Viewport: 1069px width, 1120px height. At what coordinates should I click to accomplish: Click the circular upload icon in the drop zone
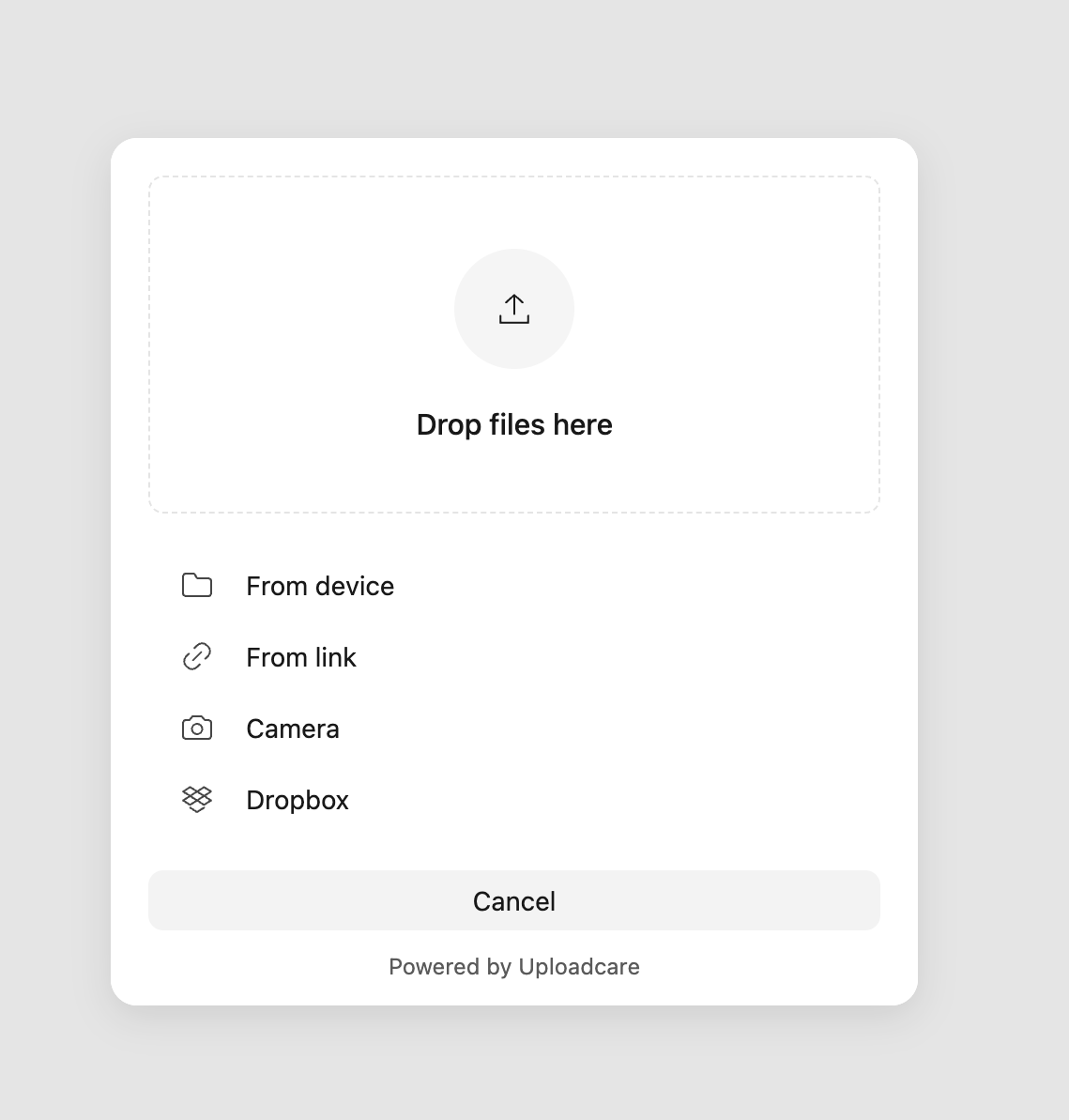514,308
